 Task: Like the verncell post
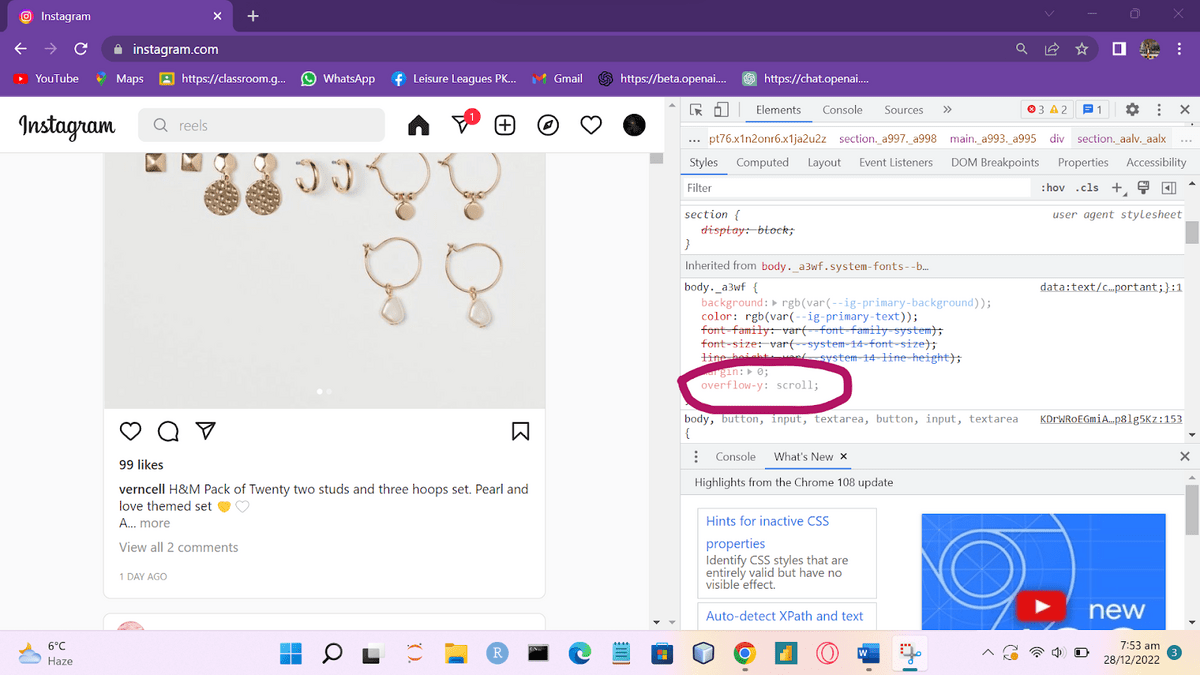[130, 431]
